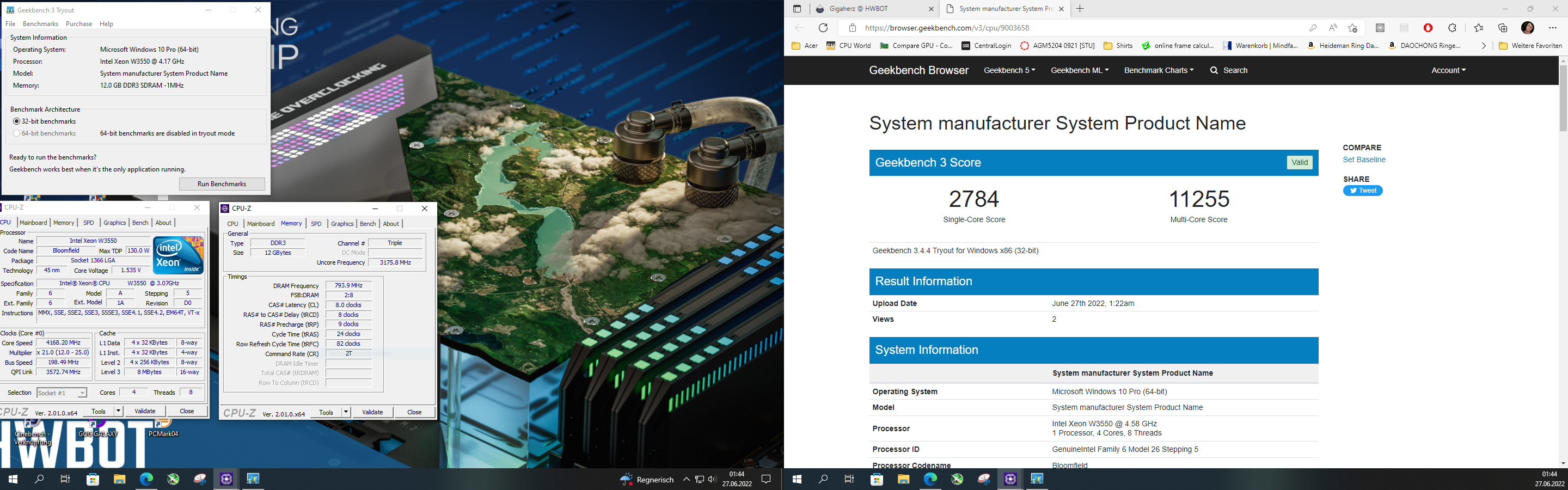Image resolution: width=1568 pixels, height=490 pixels.
Task: Click the browser refresh icon
Action: pyautogui.click(x=823, y=28)
